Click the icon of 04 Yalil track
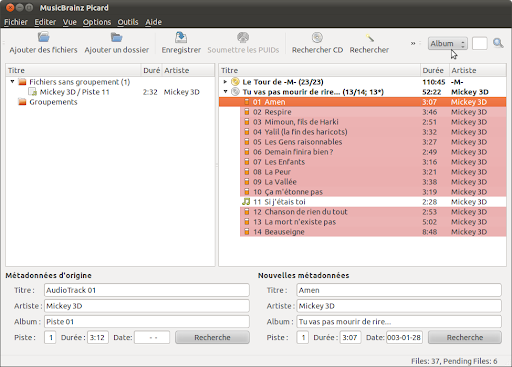The height and width of the screenshot is (367, 512). (247, 132)
